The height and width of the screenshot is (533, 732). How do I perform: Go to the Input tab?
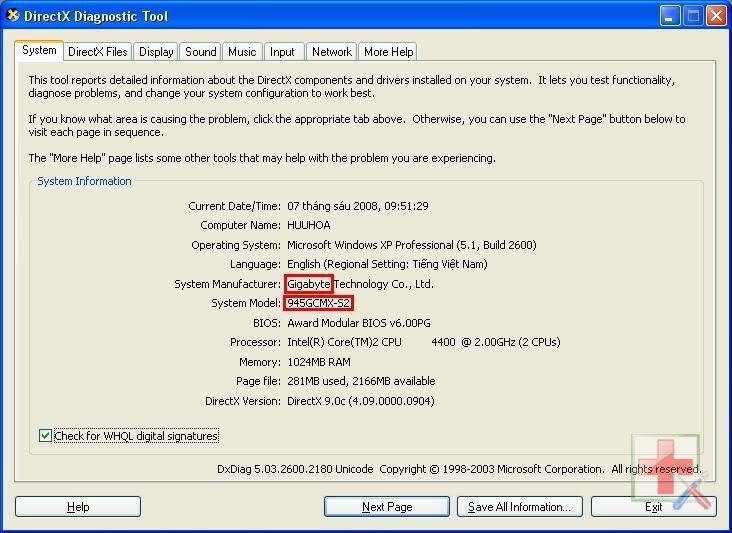(x=283, y=52)
